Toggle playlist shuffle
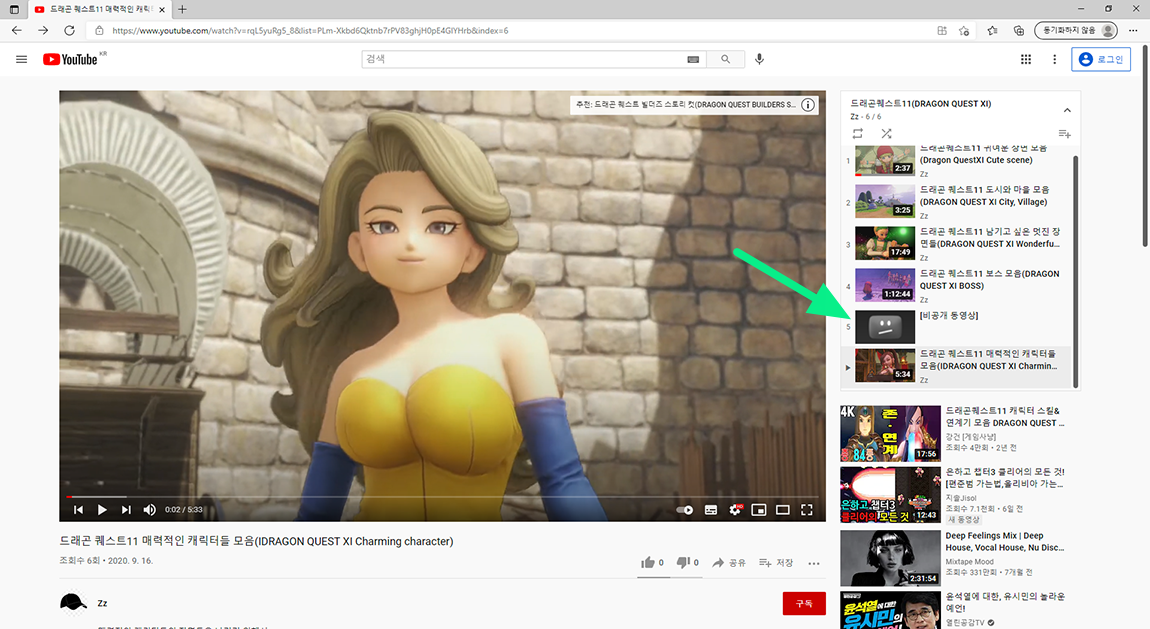The height and width of the screenshot is (629, 1150). click(x=886, y=133)
